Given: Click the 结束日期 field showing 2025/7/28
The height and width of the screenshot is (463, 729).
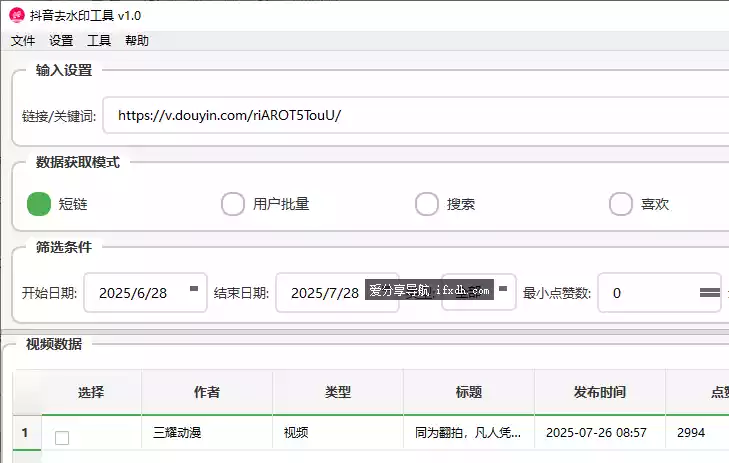Looking at the screenshot, I should click(x=337, y=293).
